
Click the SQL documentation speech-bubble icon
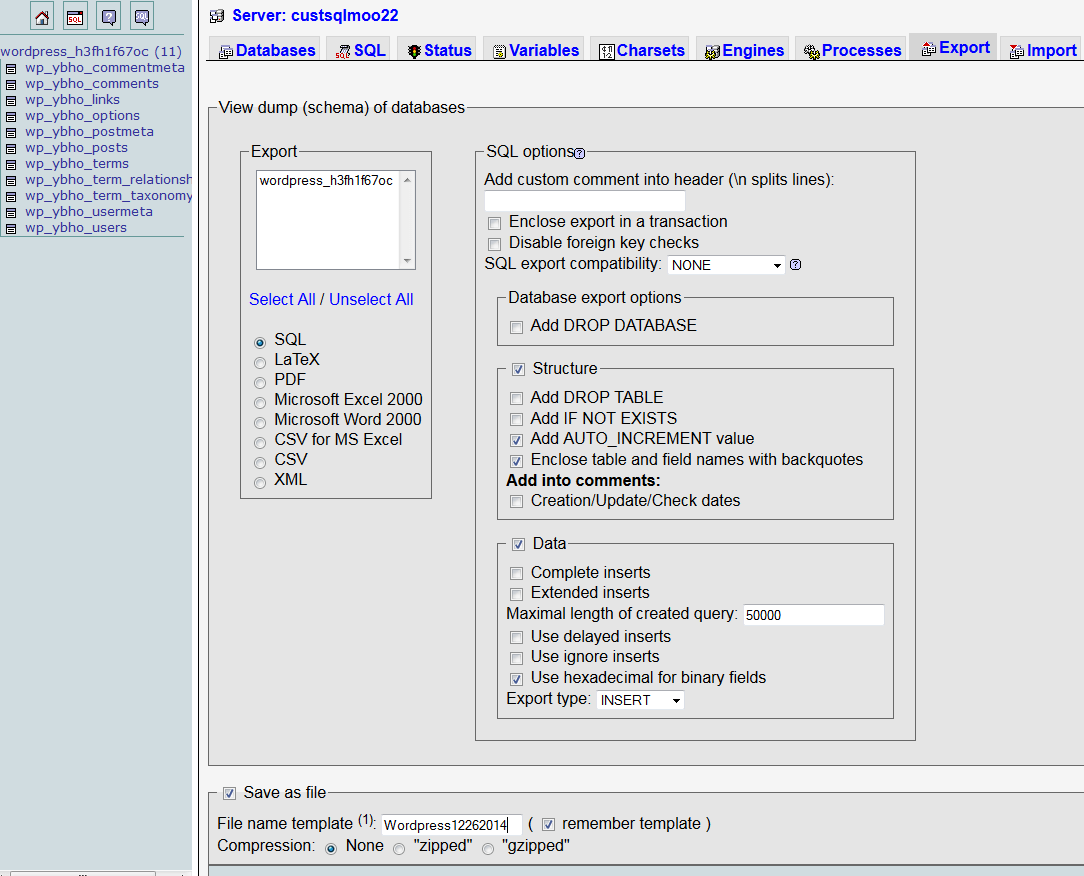141,17
